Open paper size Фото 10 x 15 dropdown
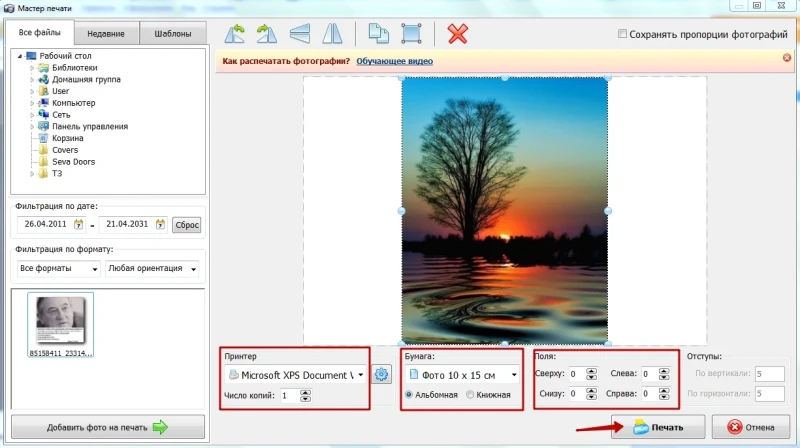 tap(463, 375)
